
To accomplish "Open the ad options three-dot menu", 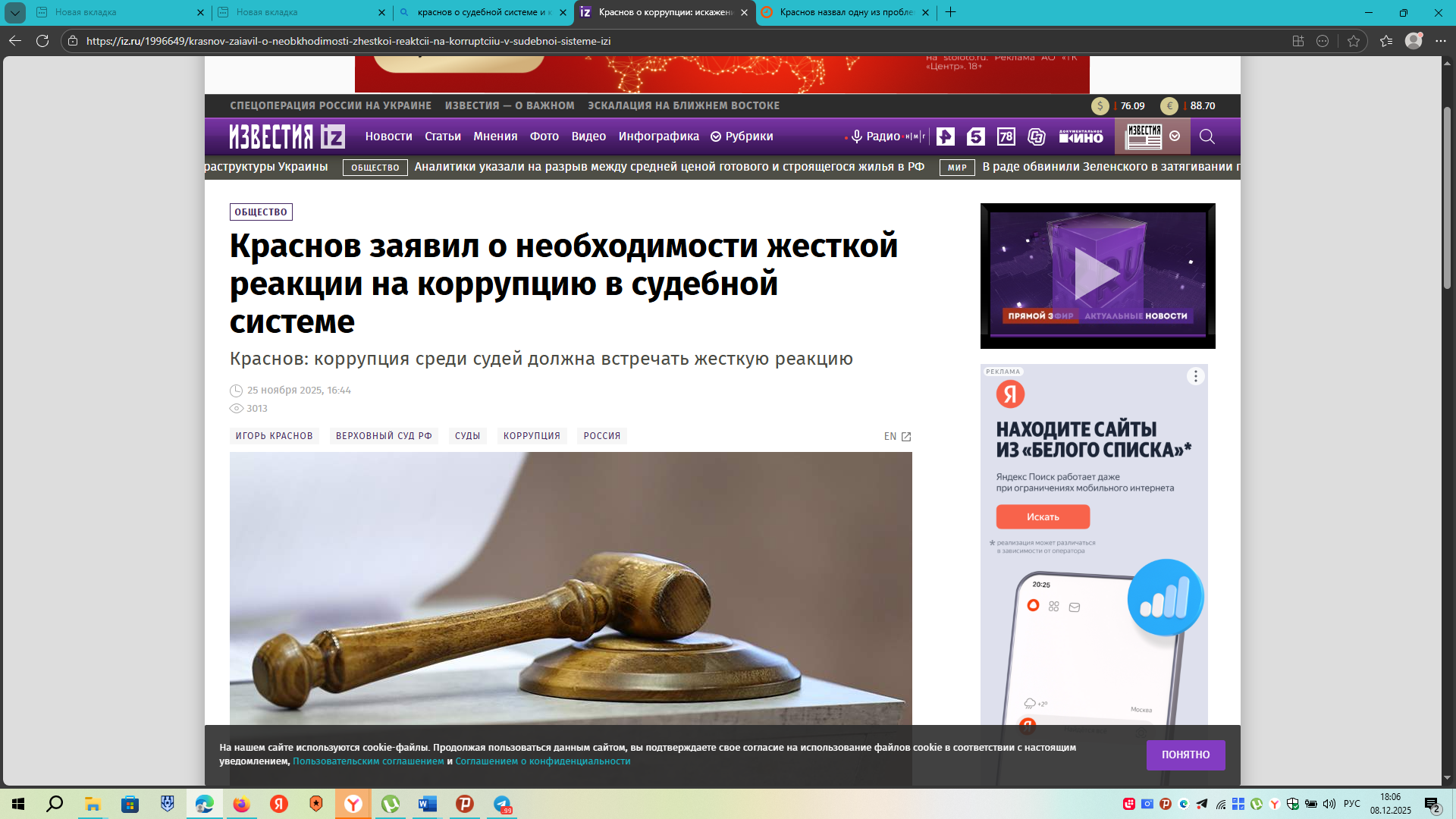I will pos(1195,376).
